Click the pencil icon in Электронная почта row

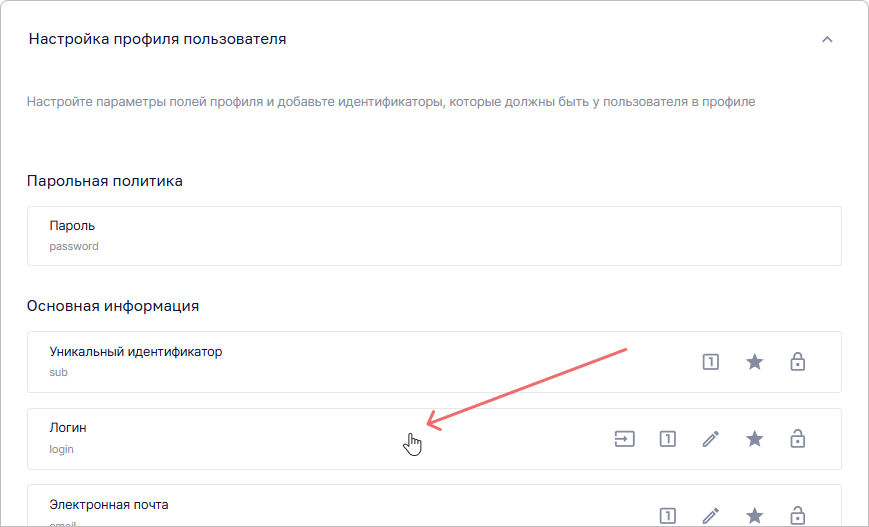711,515
